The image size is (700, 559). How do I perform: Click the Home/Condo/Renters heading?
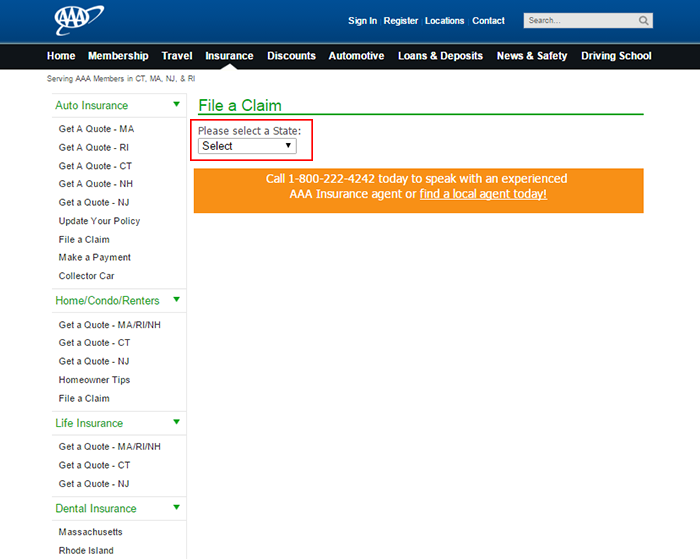107,300
